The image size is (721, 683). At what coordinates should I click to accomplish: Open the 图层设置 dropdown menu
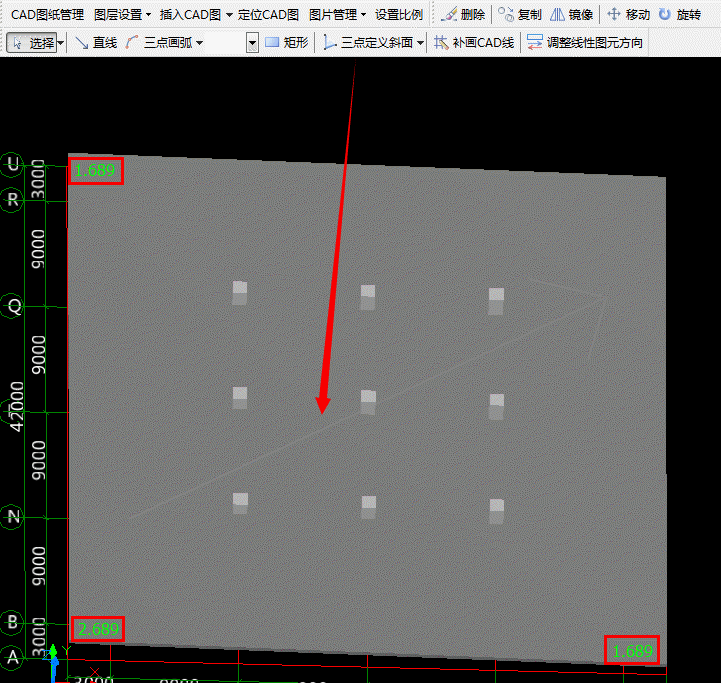[x=122, y=15]
